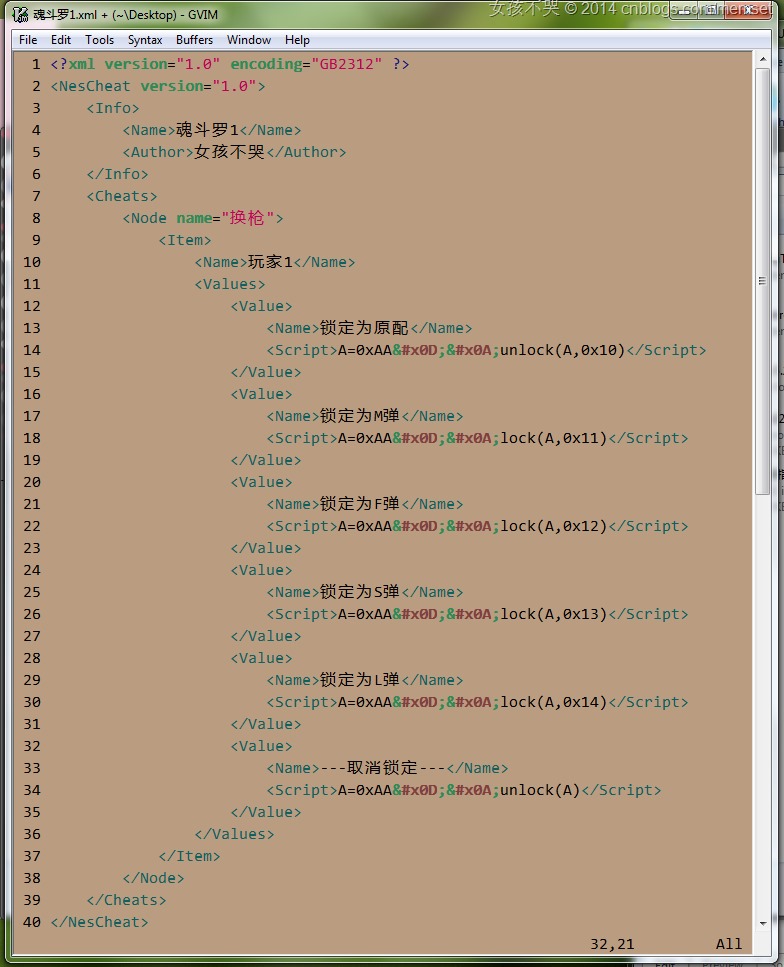Open the Window menu

[x=249, y=40]
